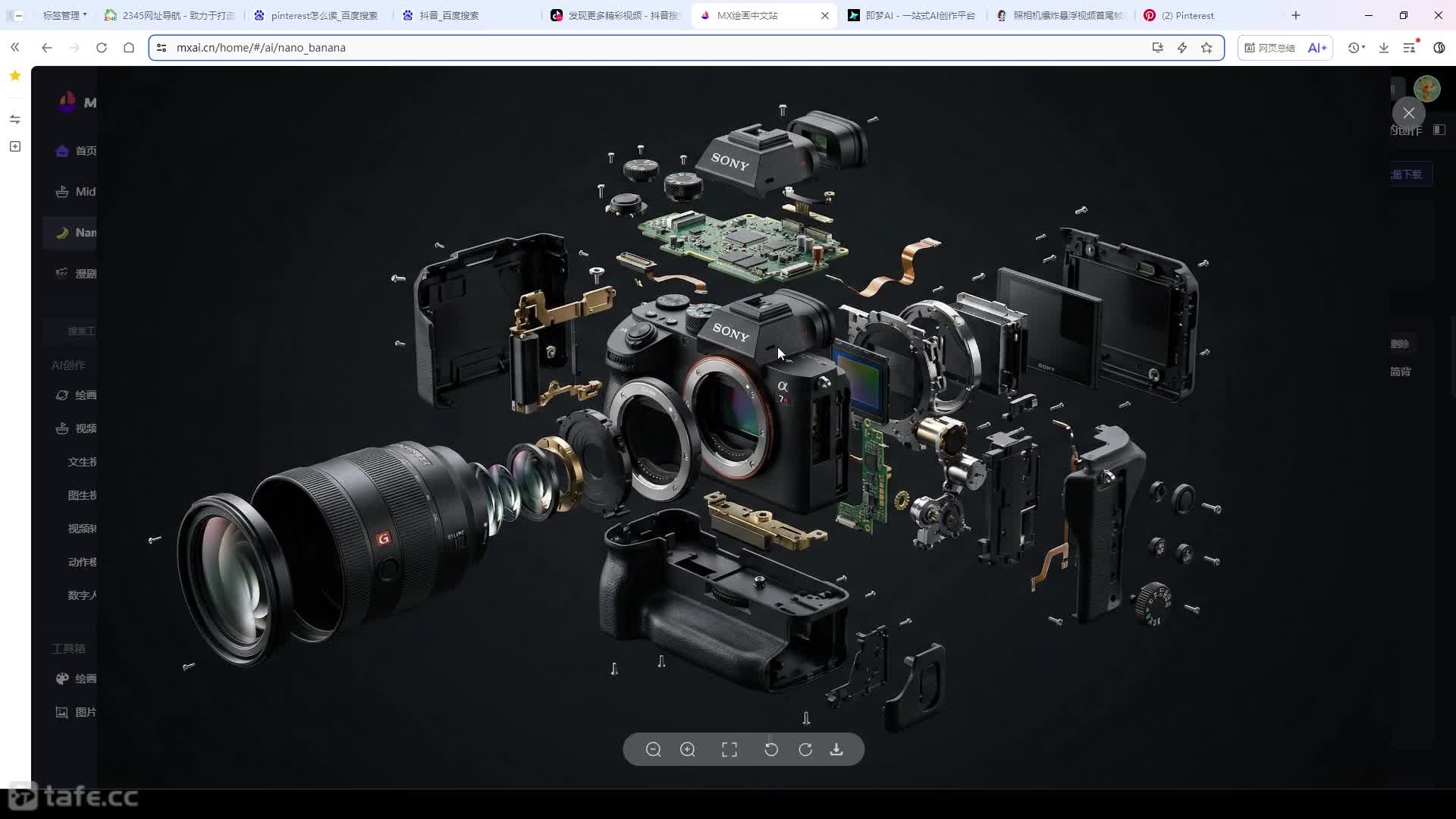Switch to the 2345网址导航 tab
The height and width of the screenshot is (819, 1456).
[169, 15]
